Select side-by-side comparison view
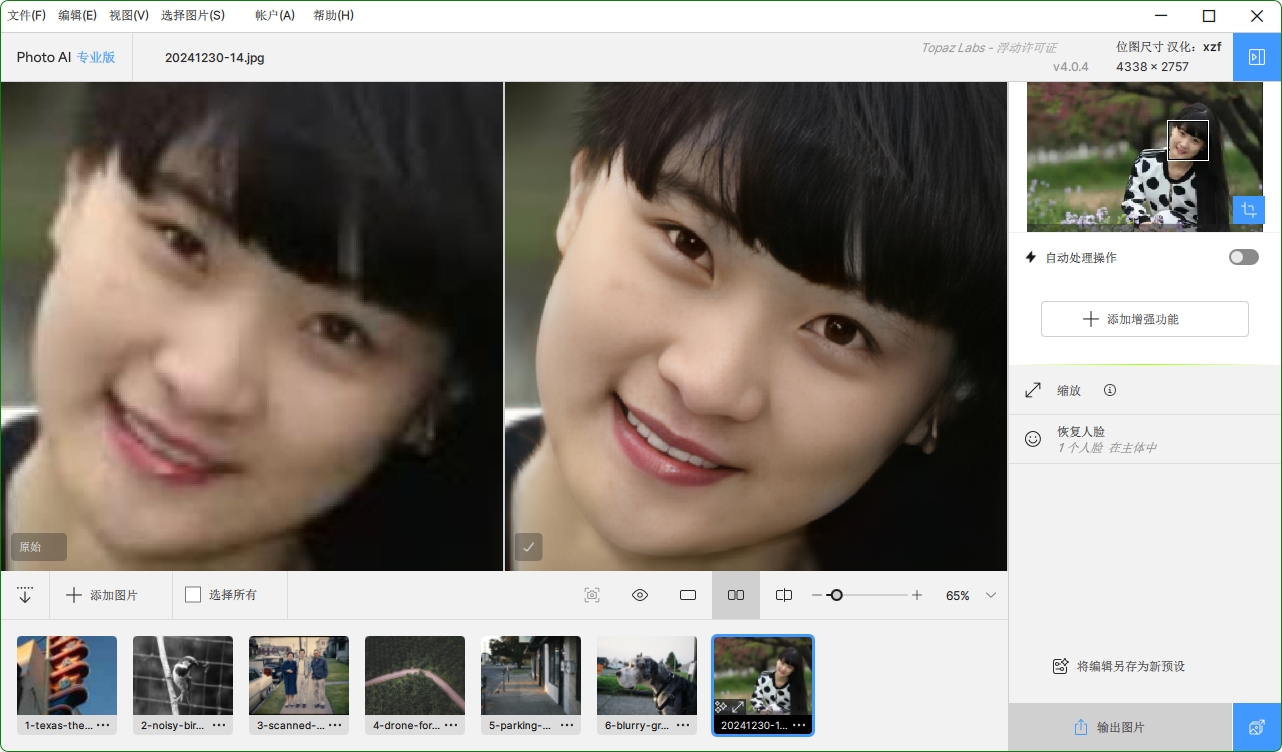The width and height of the screenshot is (1282, 752). click(736, 595)
